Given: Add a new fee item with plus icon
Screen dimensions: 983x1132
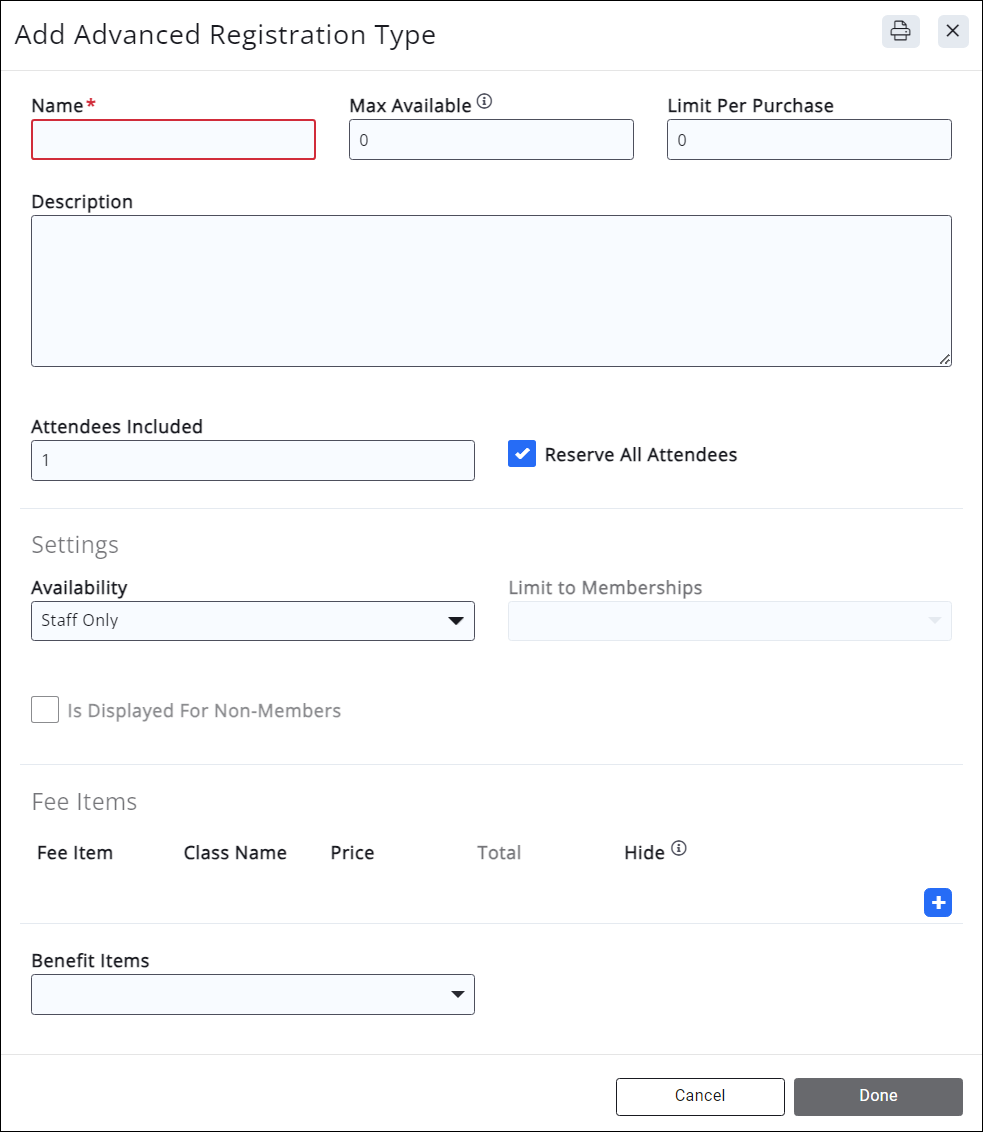Looking at the screenshot, I should (x=937, y=903).
